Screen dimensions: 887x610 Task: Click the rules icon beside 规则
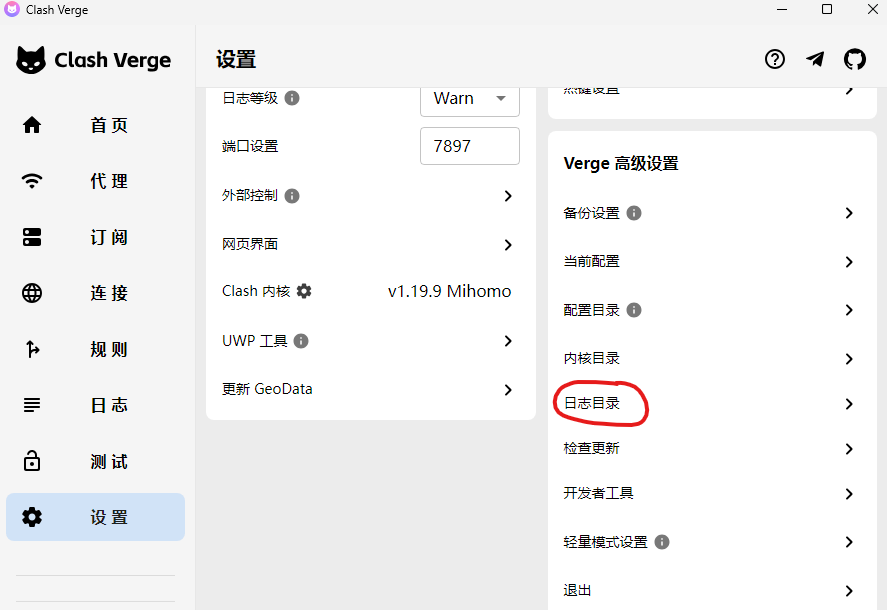(31, 349)
